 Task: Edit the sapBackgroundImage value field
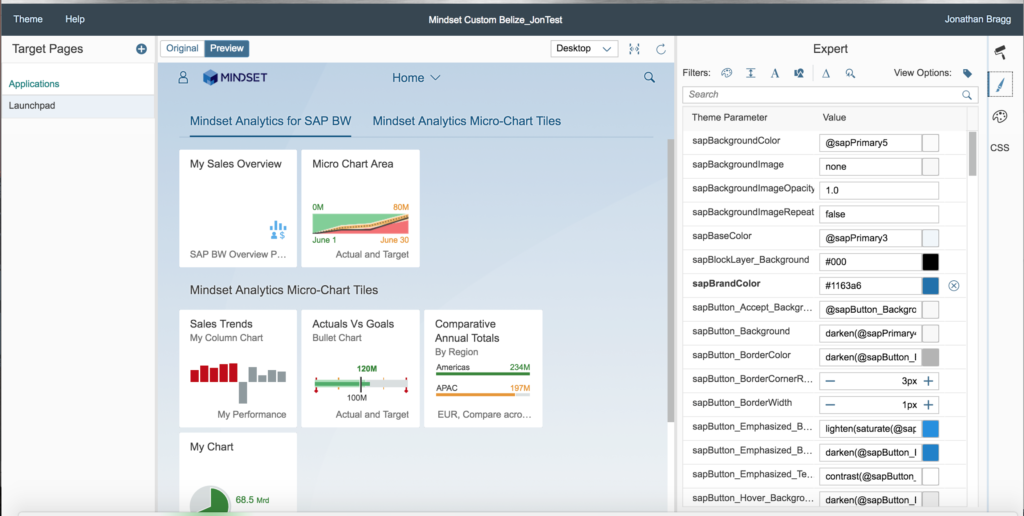click(871, 167)
